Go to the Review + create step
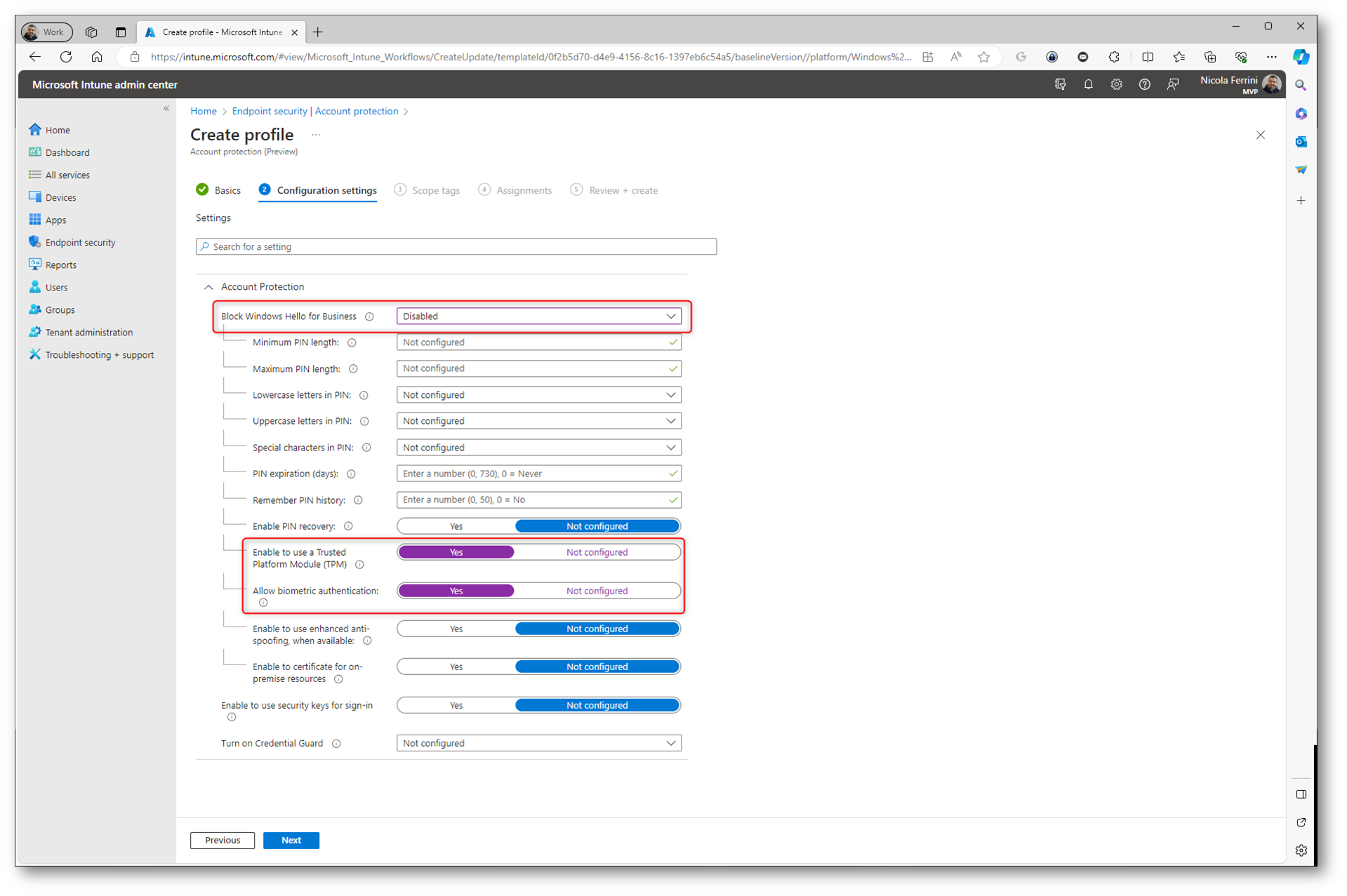This screenshot has width=1347, height=896. coord(614,190)
